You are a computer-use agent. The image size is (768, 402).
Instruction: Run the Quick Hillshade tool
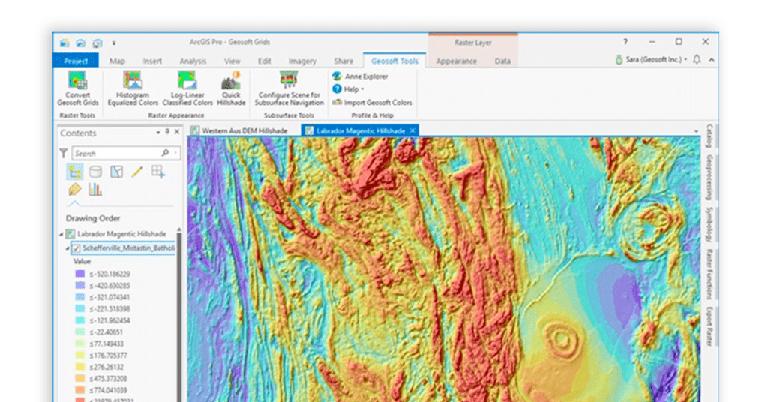pos(231,89)
